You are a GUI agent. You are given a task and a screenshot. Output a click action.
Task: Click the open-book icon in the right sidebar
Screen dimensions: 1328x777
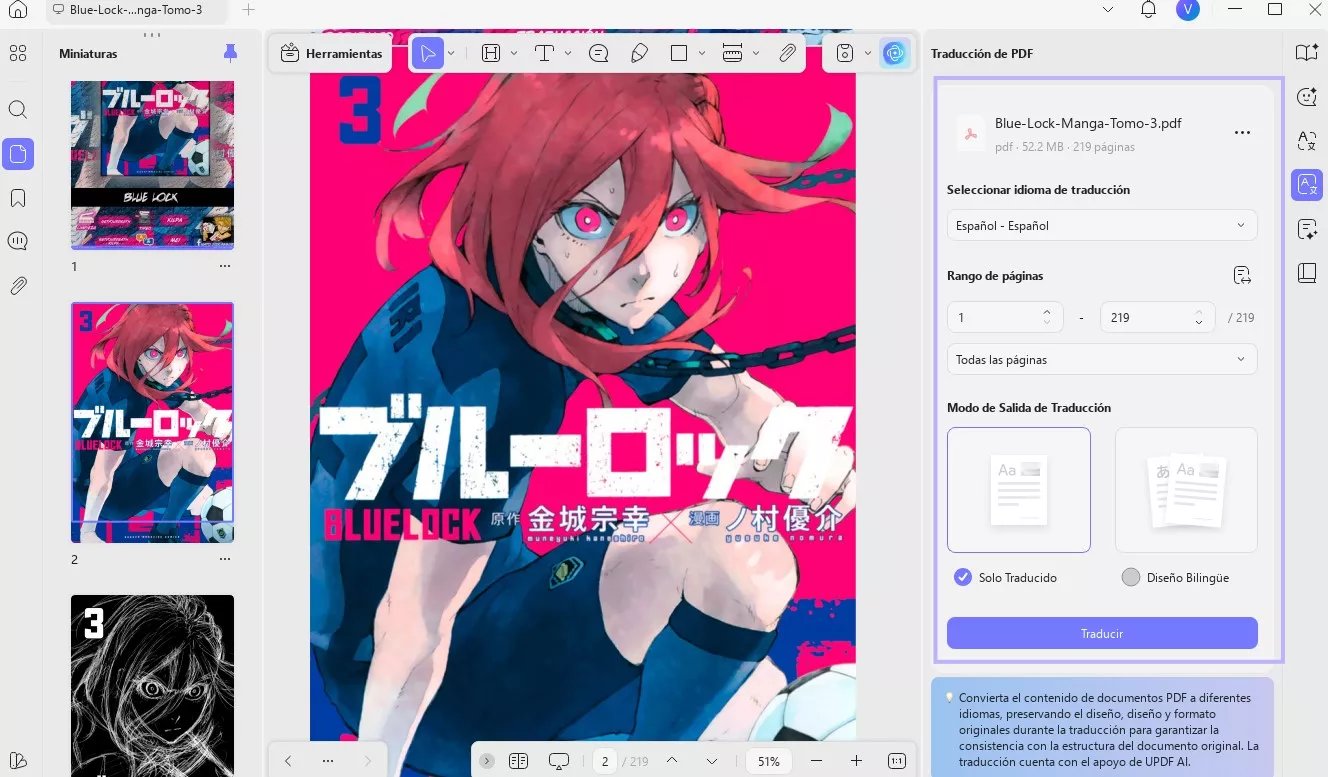tap(1307, 273)
